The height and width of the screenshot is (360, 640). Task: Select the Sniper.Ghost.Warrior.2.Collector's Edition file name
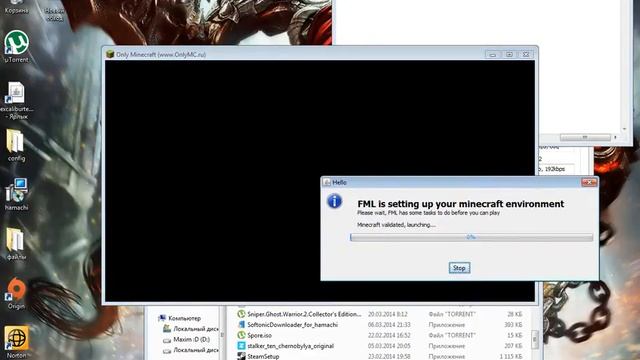coord(304,314)
